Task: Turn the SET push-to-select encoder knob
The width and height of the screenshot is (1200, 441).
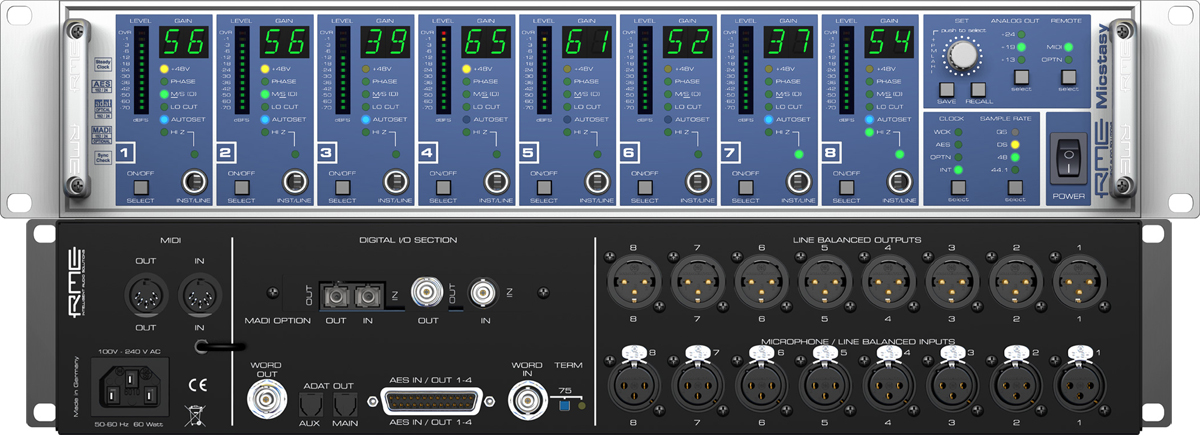Action: click(x=964, y=54)
